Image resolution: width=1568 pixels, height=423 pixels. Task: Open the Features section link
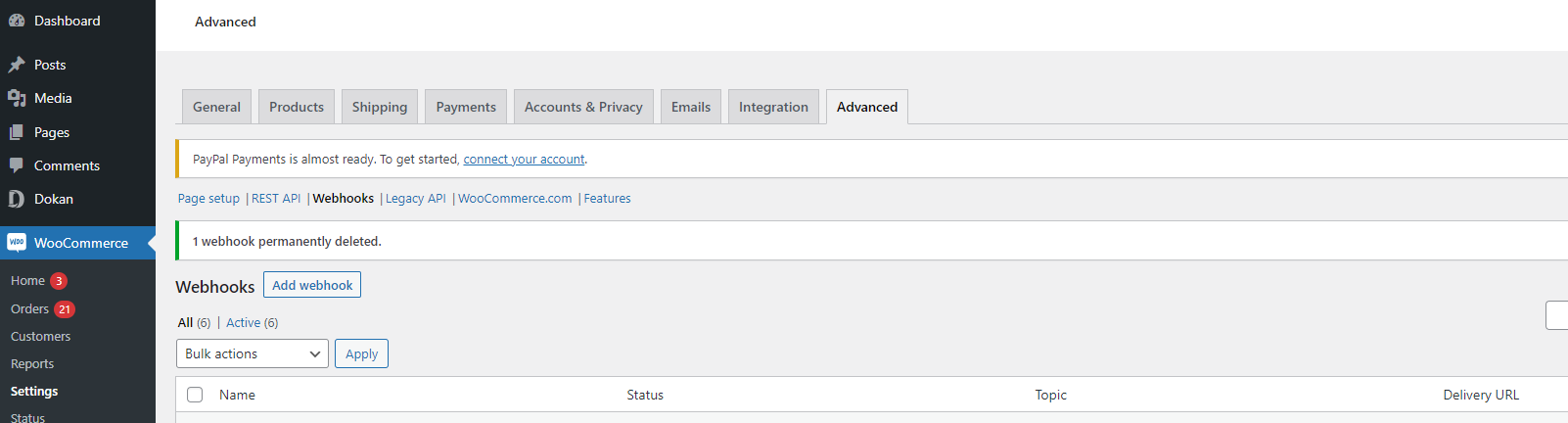click(x=608, y=199)
